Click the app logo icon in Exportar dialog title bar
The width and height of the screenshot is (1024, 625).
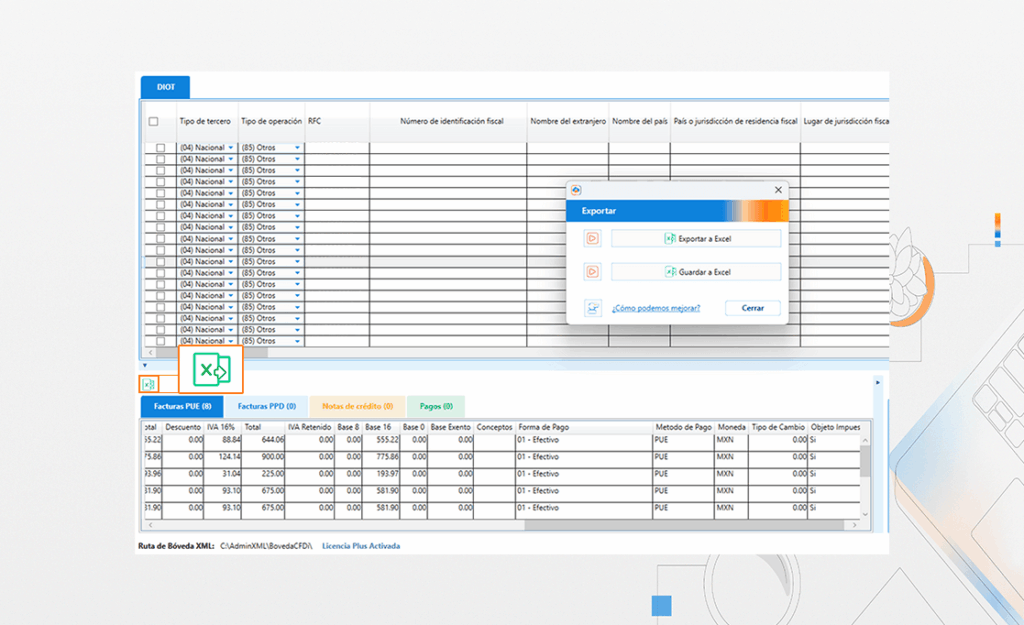577,190
